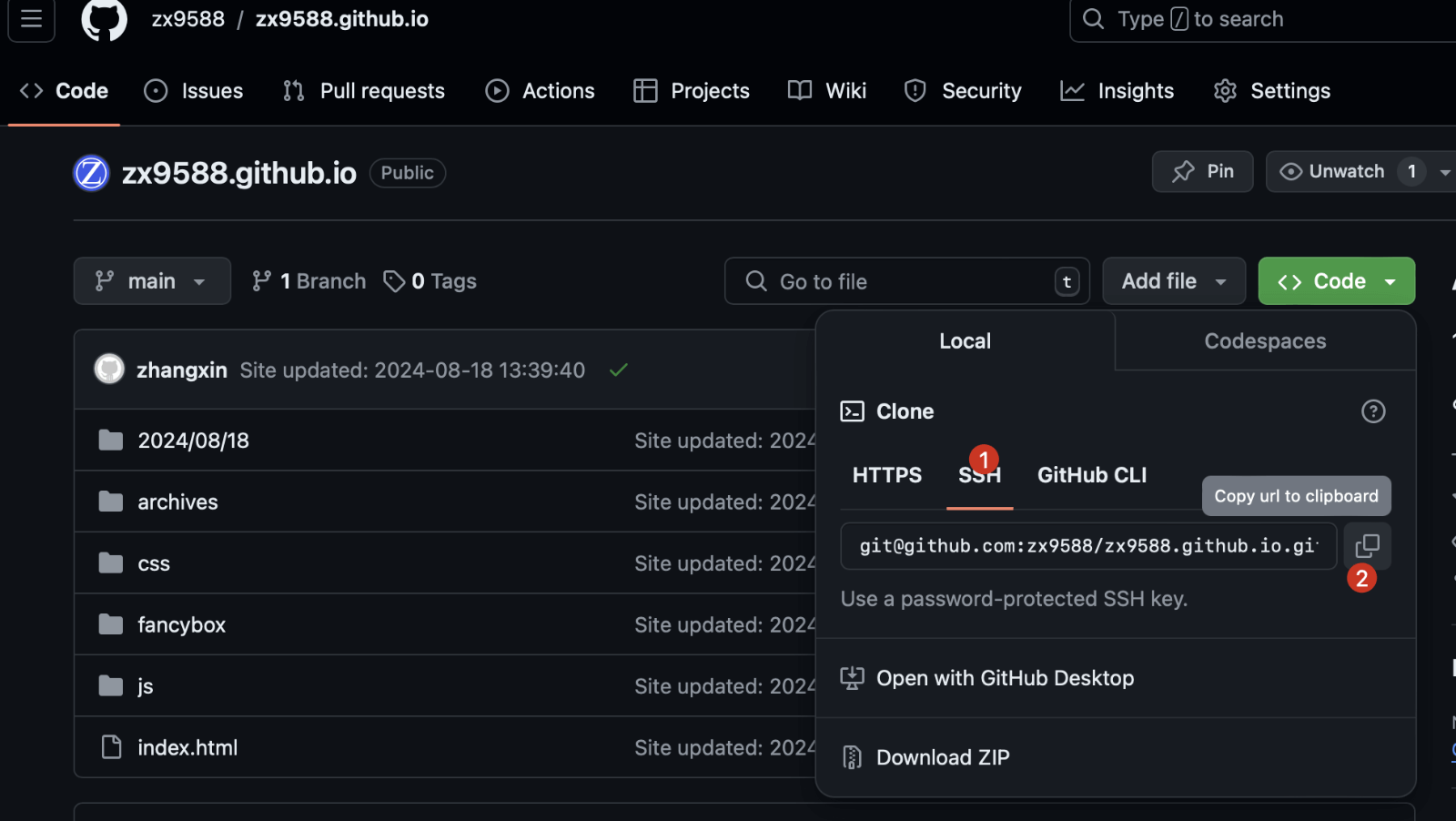This screenshot has width=1456, height=821.
Task: Click the green commit status checkmark
Action: coord(619,370)
